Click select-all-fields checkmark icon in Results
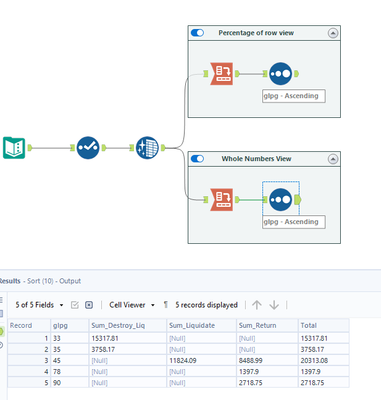 [x=75, y=305]
